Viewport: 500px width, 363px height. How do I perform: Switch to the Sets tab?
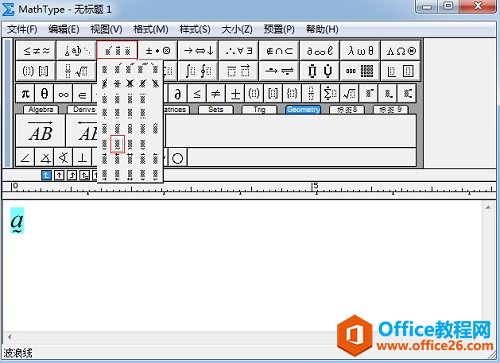[216, 109]
